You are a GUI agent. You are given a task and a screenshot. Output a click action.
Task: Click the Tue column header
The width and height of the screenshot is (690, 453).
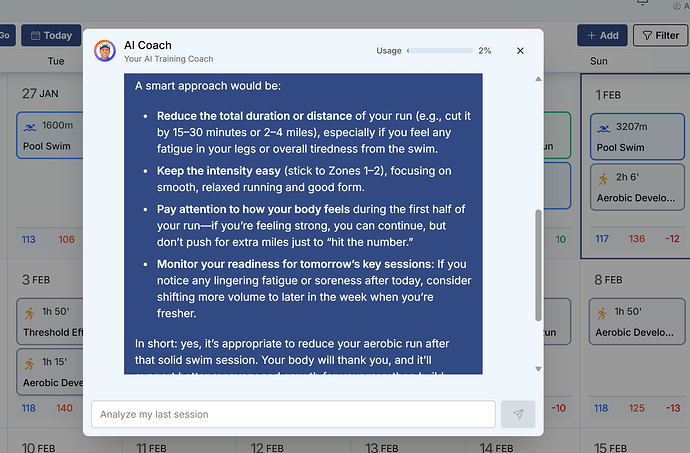pos(56,61)
